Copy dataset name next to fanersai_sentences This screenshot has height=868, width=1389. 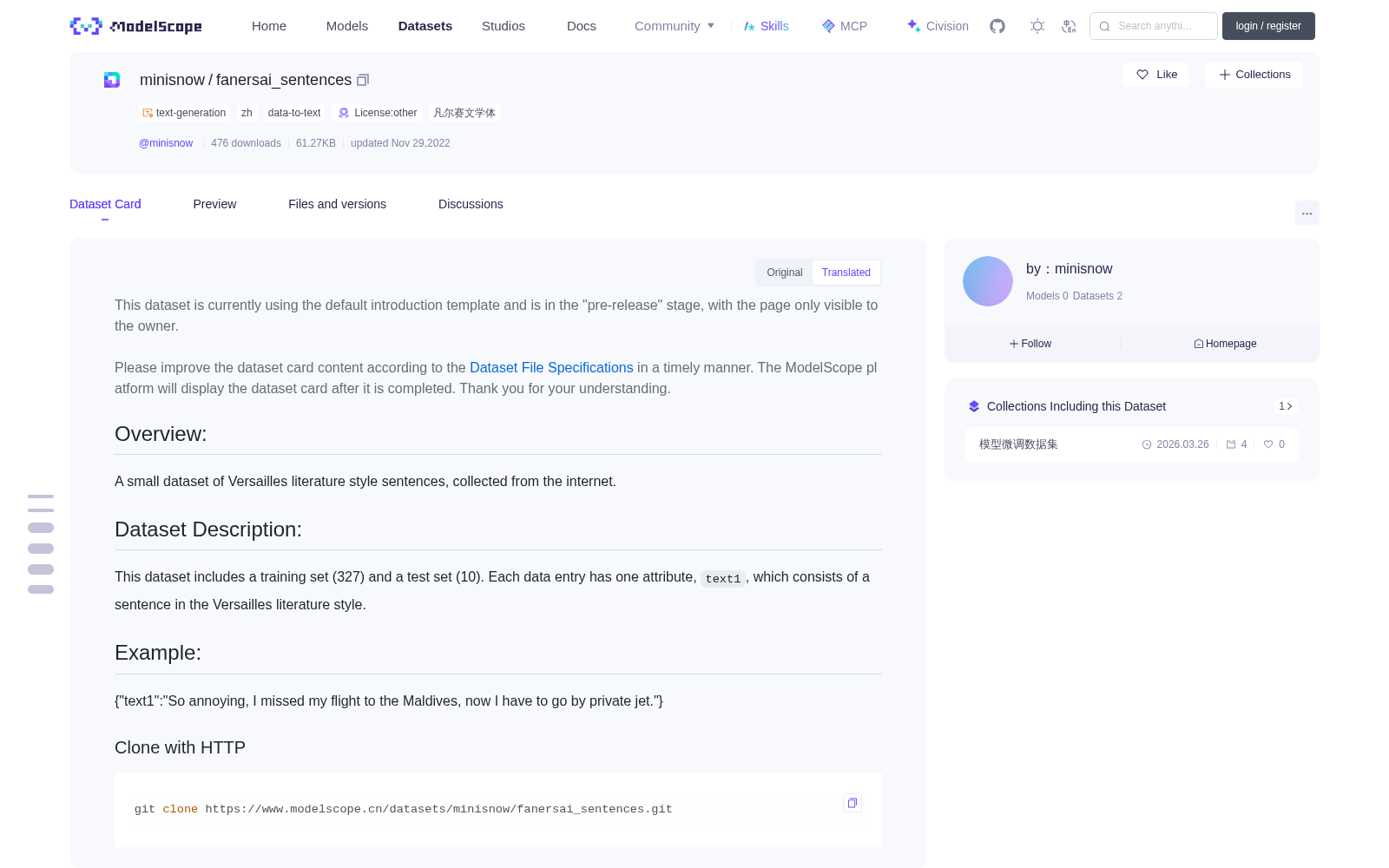(x=363, y=80)
